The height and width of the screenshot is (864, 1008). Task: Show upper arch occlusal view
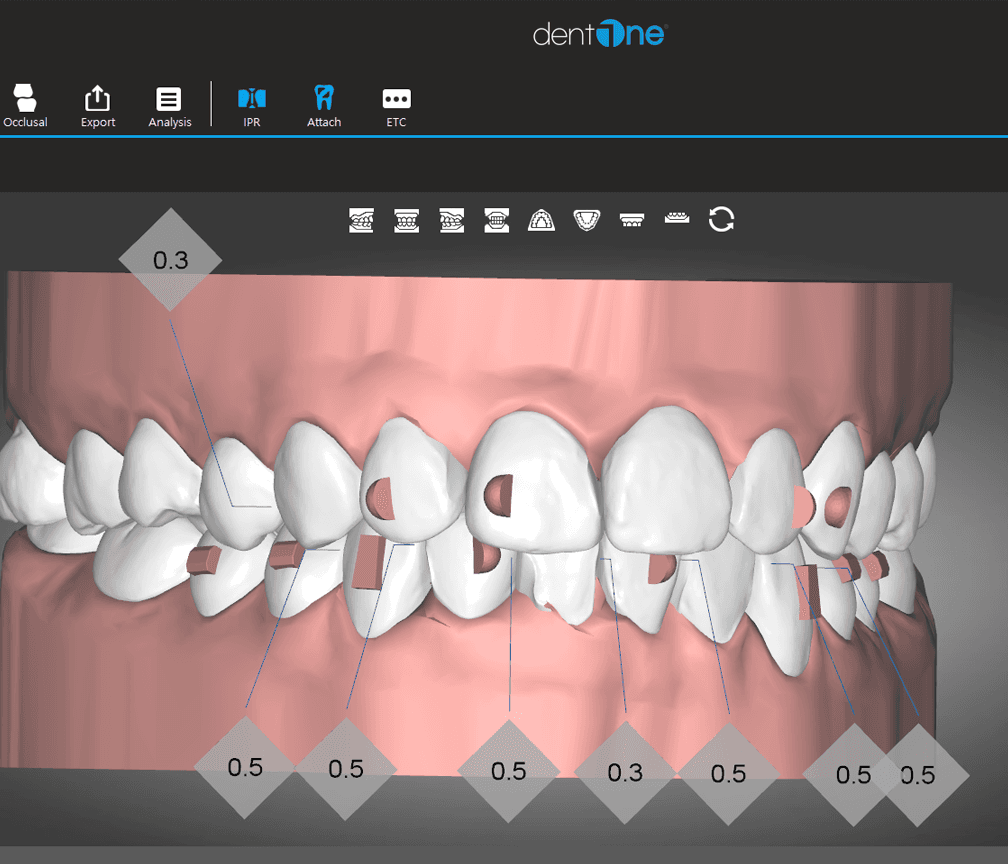click(x=541, y=220)
